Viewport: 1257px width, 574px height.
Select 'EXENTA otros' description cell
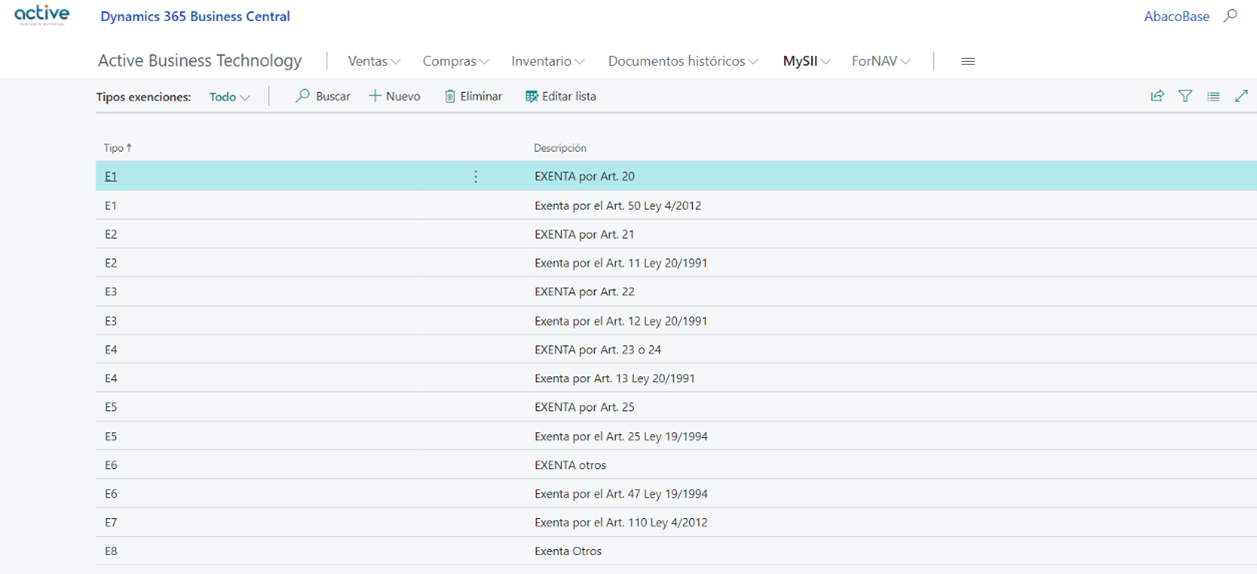click(570, 465)
